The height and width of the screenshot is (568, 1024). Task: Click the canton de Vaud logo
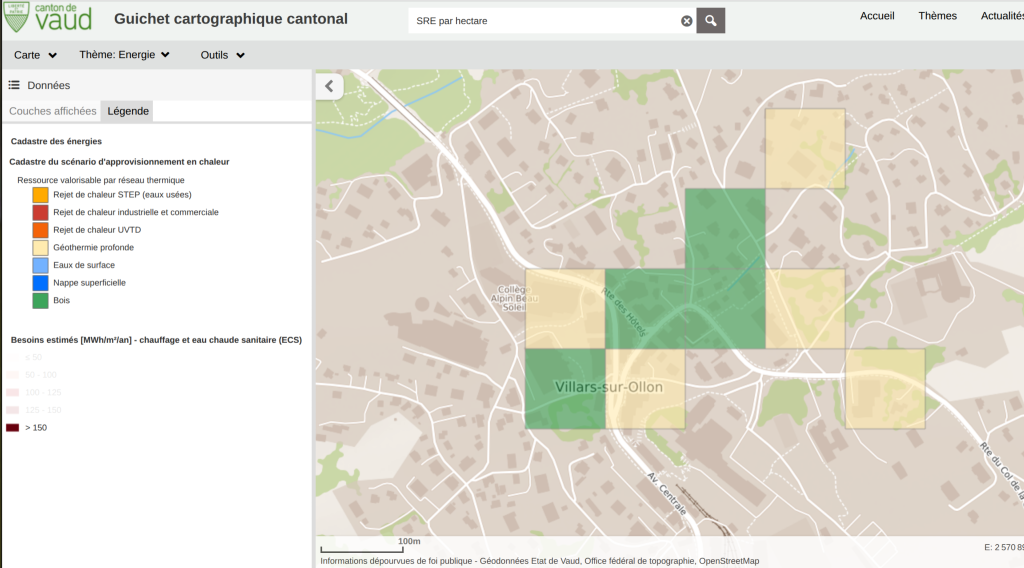coord(48,17)
